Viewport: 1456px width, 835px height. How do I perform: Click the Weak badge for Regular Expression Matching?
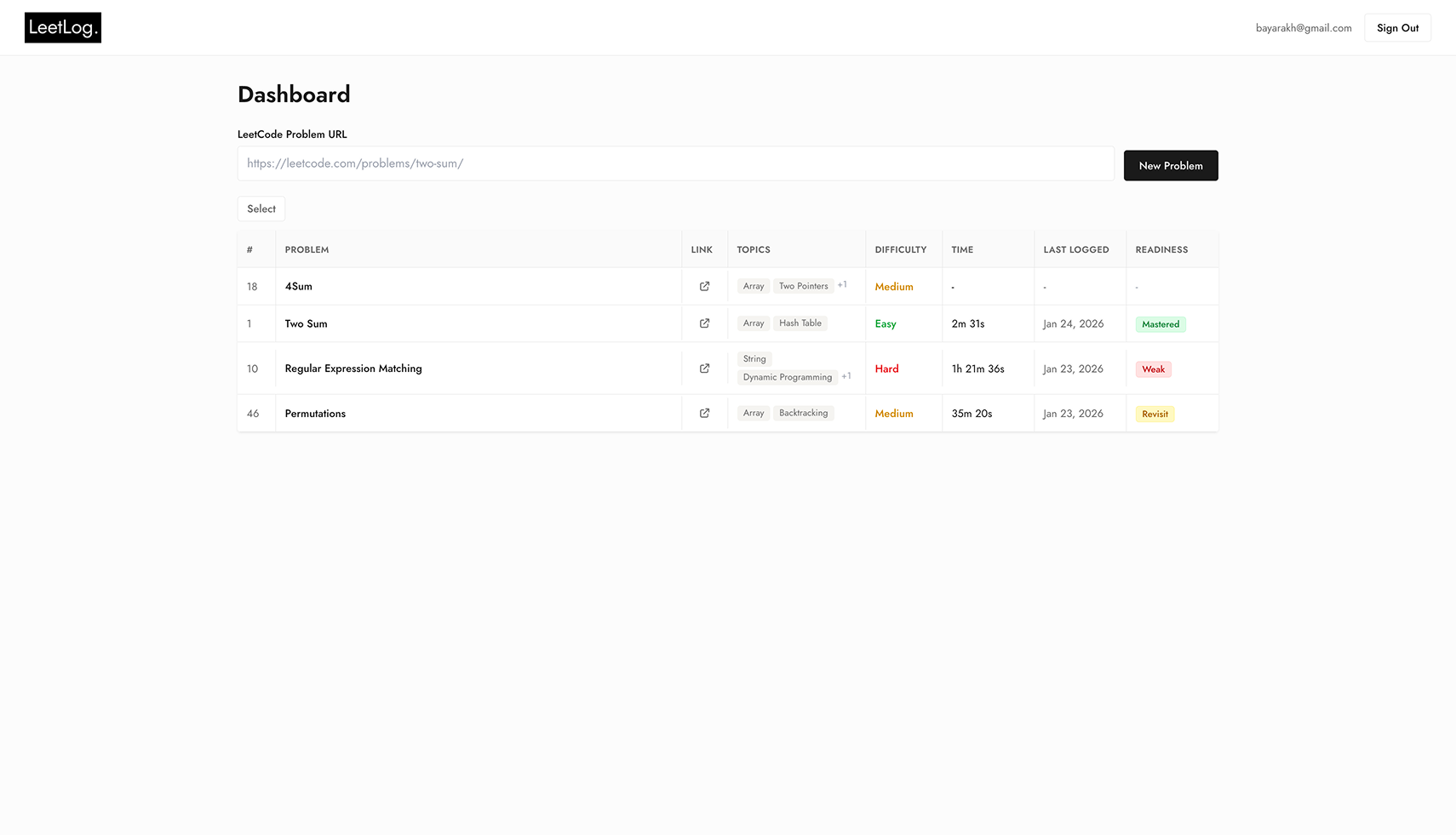1153,369
